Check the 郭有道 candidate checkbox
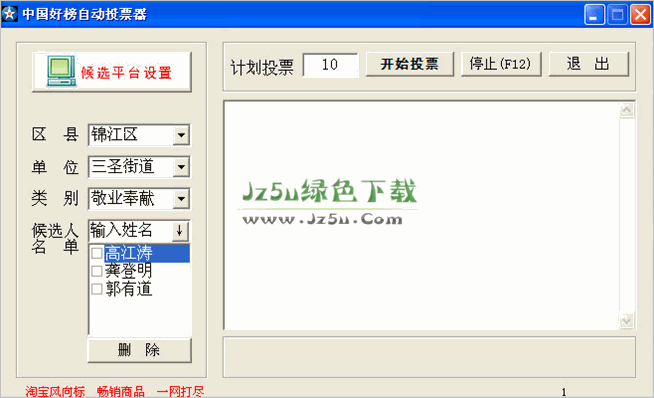 97,289
